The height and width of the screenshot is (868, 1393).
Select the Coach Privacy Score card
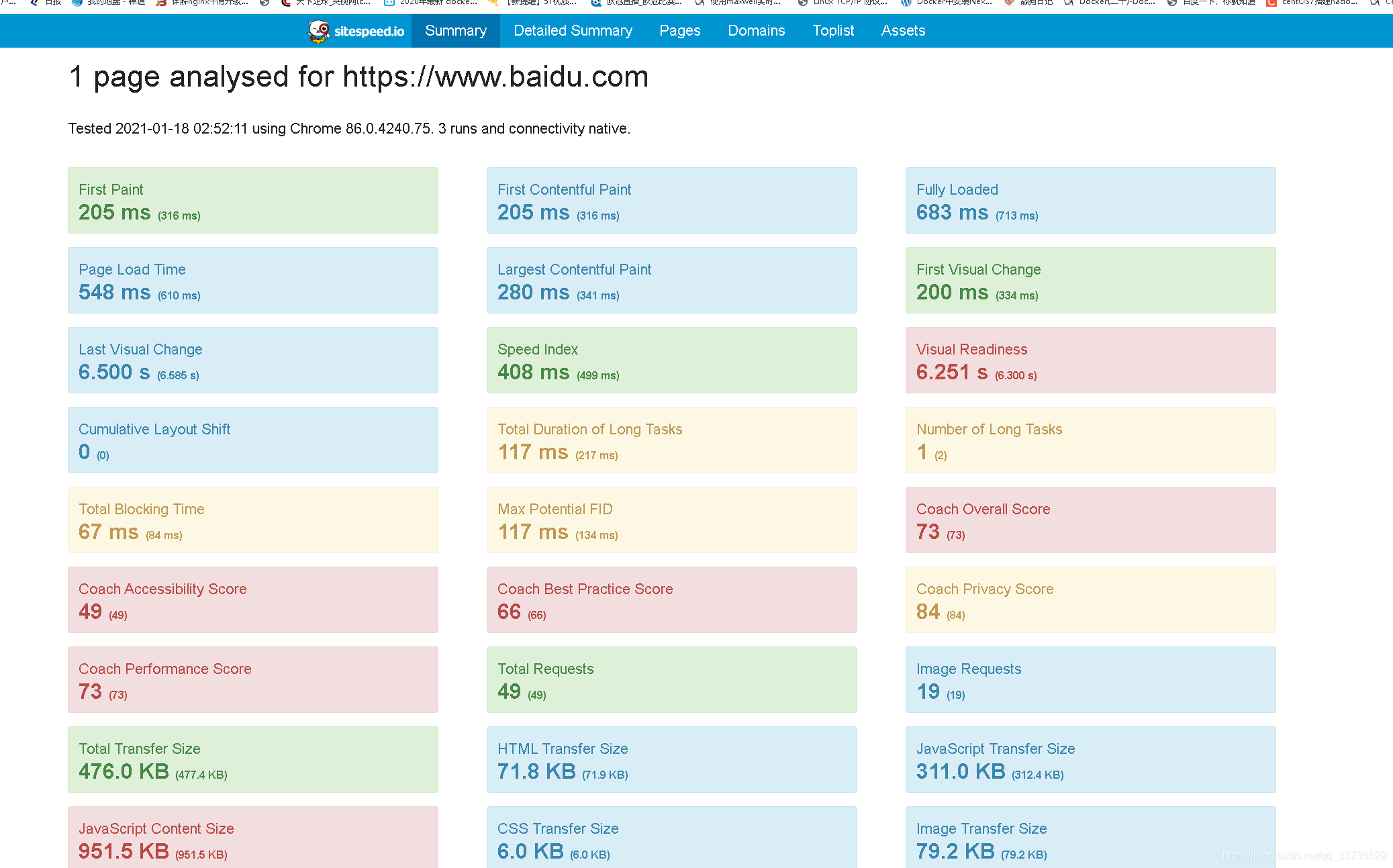pos(1090,600)
